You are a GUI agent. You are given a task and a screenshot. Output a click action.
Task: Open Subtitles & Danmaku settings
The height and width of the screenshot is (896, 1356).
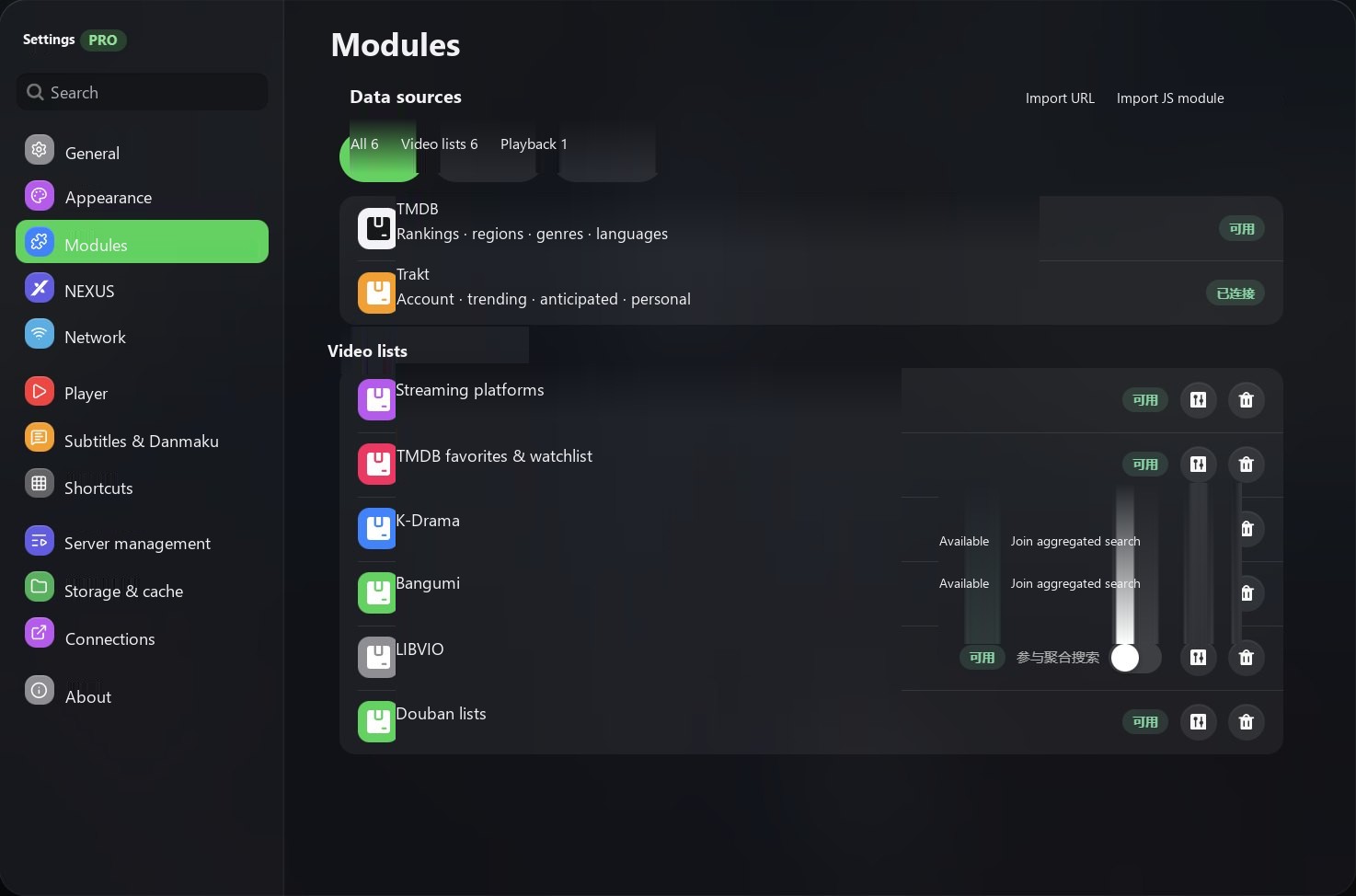pyautogui.click(x=142, y=441)
